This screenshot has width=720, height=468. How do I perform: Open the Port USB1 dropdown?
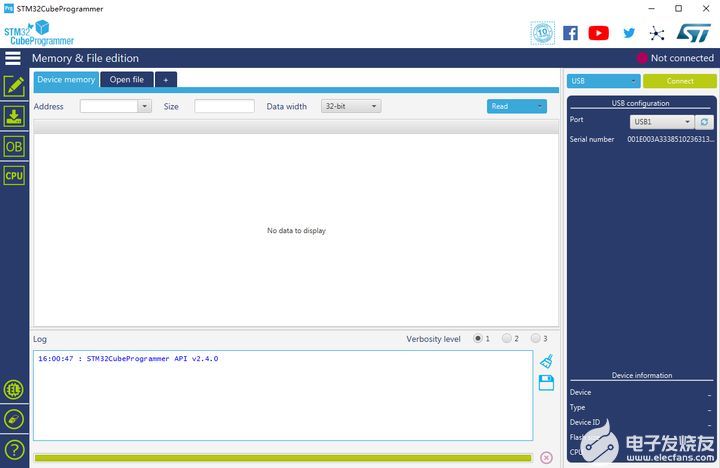click(x=662, y=122)
